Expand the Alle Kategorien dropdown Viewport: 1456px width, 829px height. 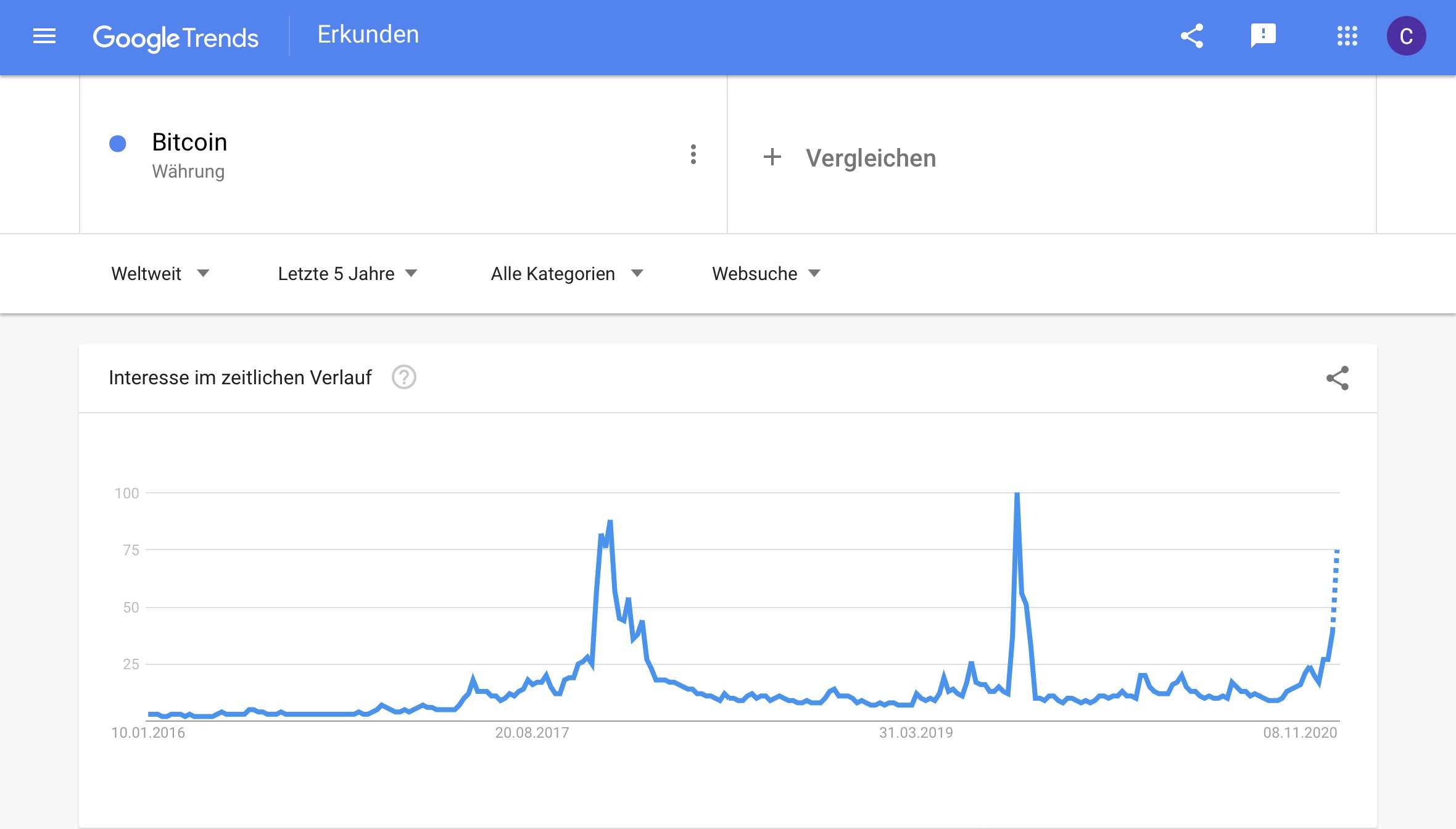pyautogui.click(x=566, y=273)
